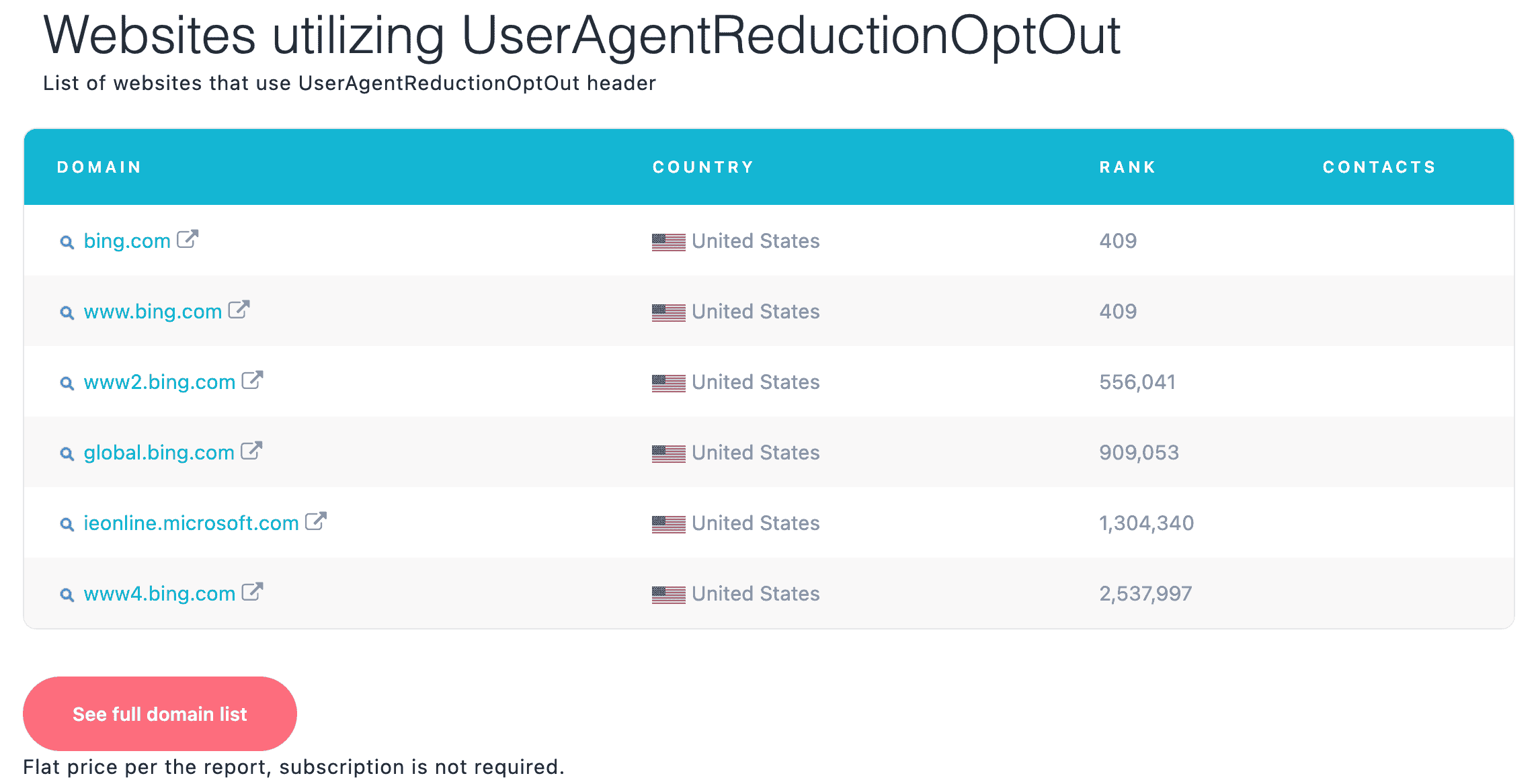Image resolution: width=1538 pixels, height=784 pixels.
Task: Open the external link icon after www.bing.com
Action: (x=239, y=310)
